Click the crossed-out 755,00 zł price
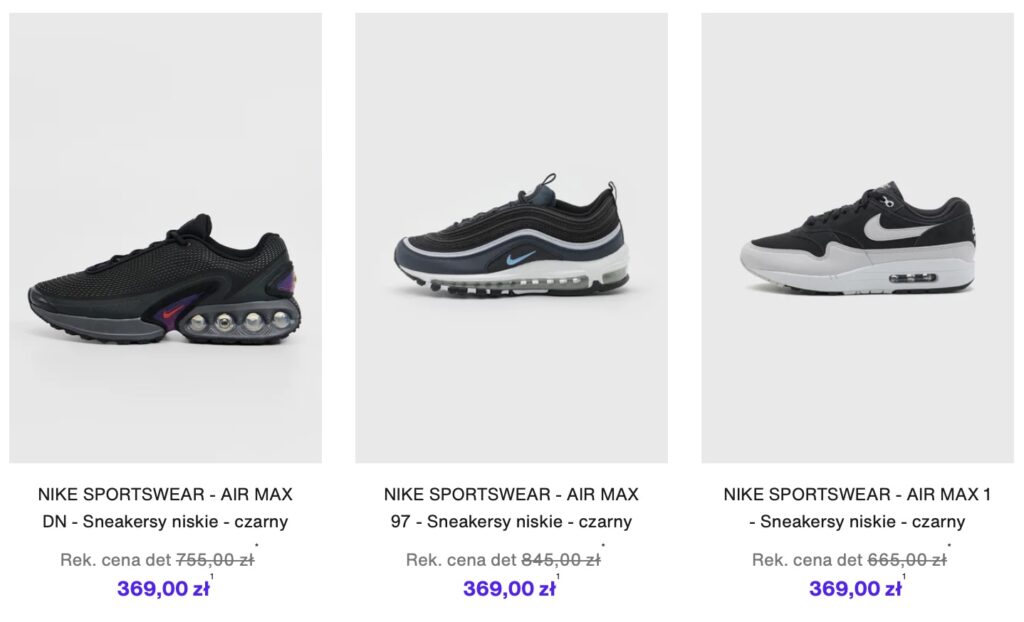 click(x=215, y=560)
